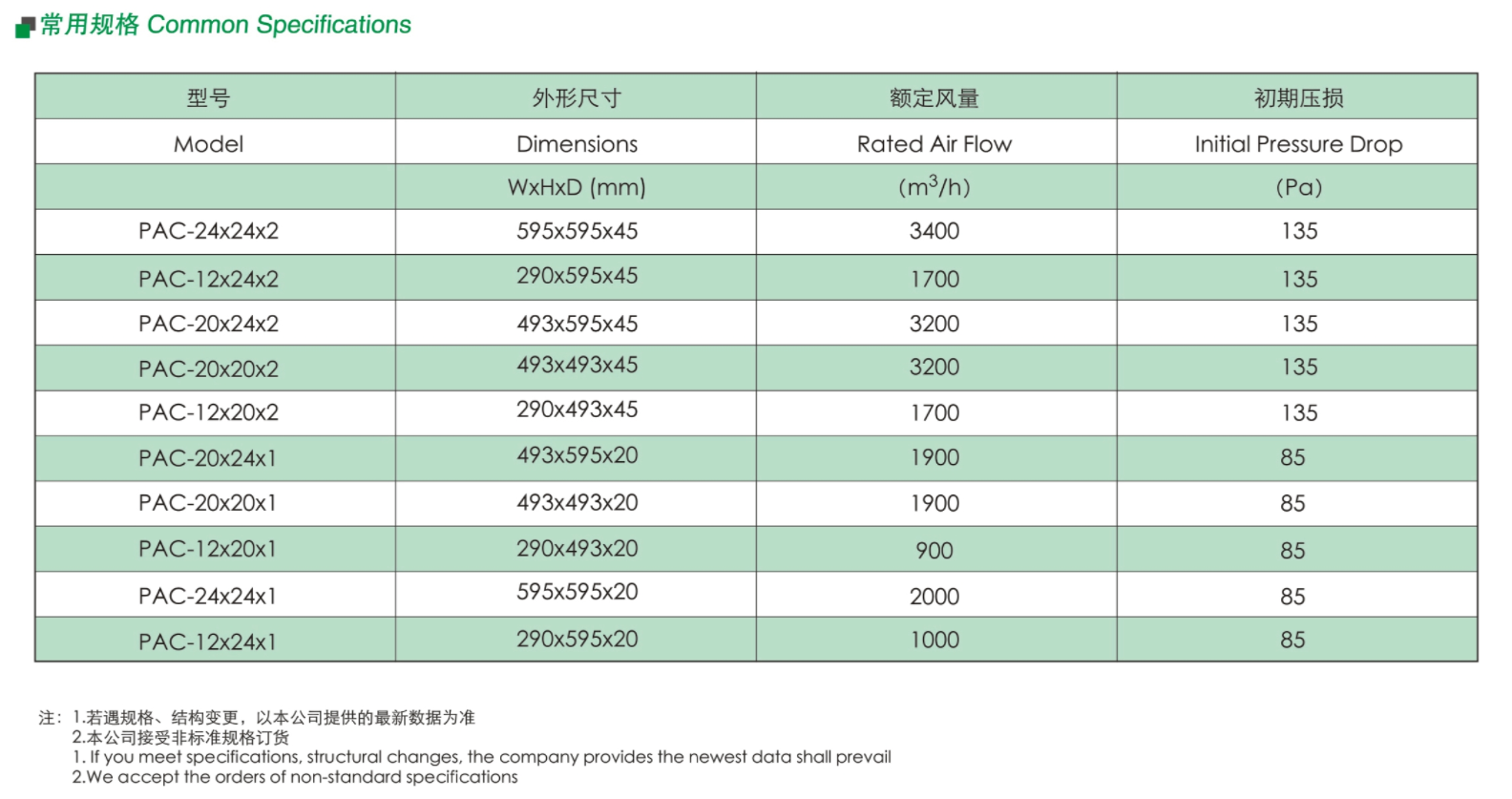This screenshot has height=799, width=1512.
Task: Click the 2000 rated air flow value
Action: pyautogui.click(x=934, y=597)
